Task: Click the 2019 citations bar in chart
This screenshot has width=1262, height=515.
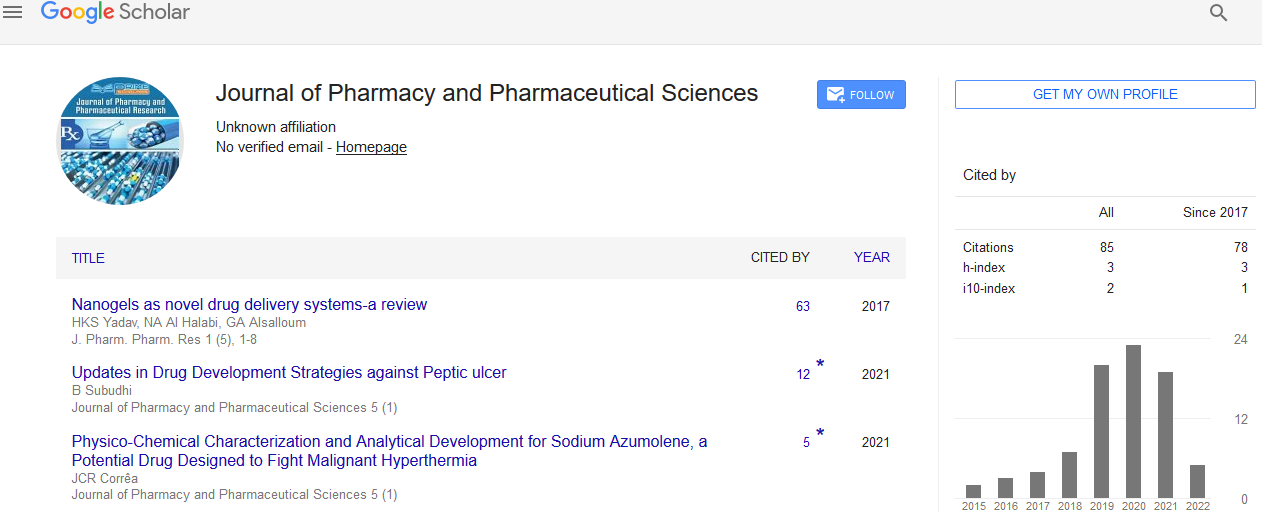Action: pyautogui.click(x=1101, y=431)
